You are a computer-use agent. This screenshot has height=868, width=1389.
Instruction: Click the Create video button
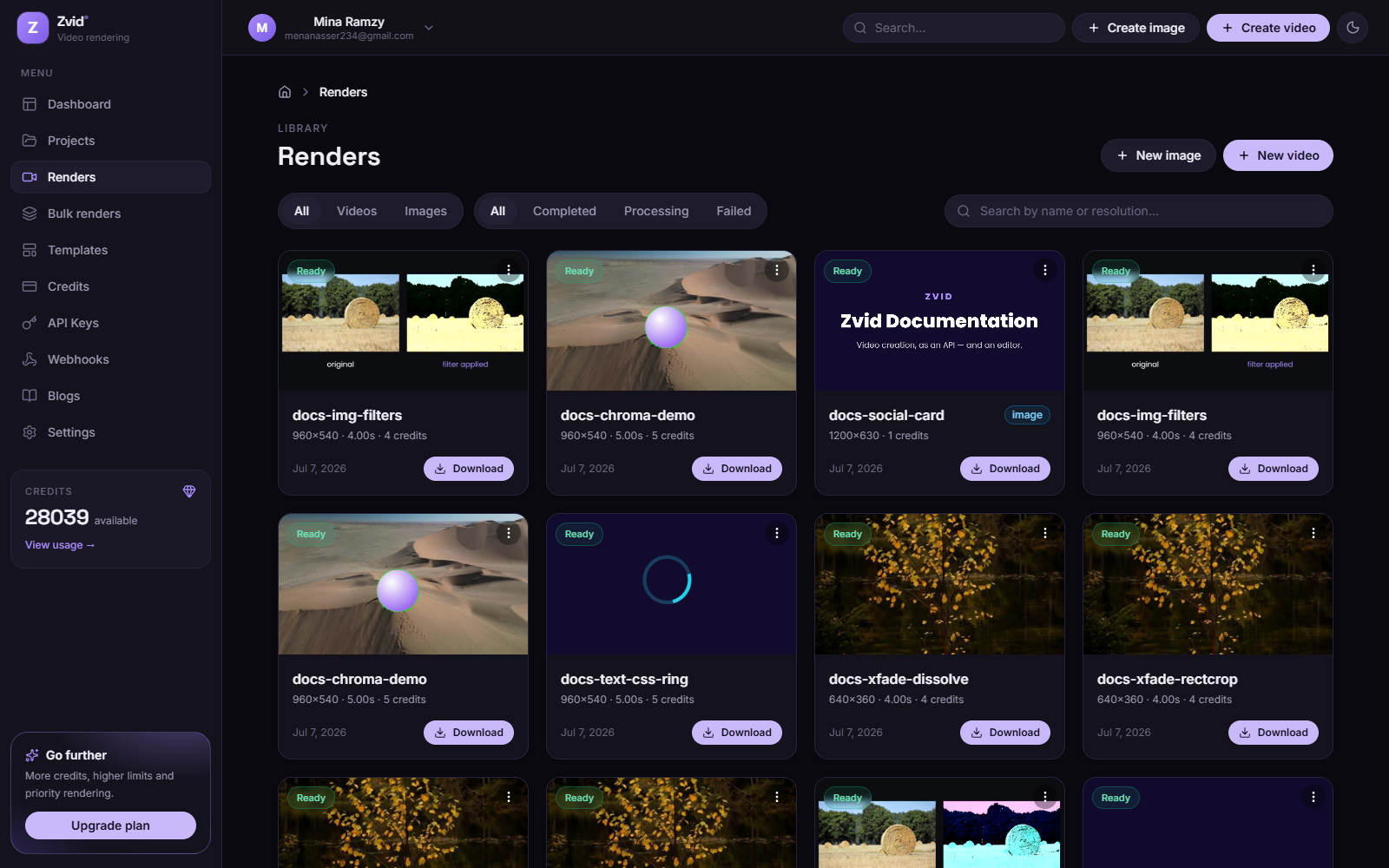[x=1267, y=28]
